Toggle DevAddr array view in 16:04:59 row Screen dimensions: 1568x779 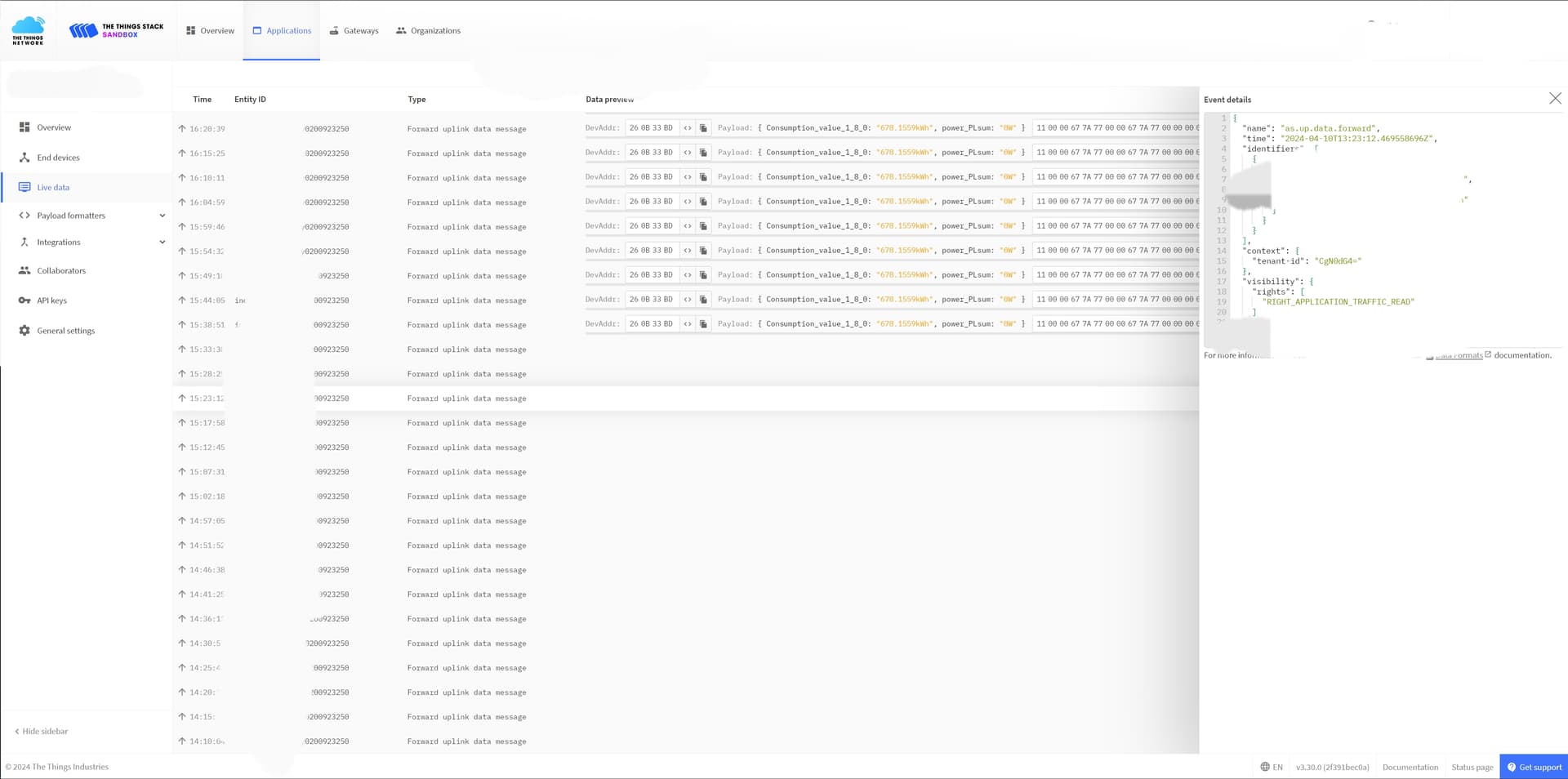(688, 202)
